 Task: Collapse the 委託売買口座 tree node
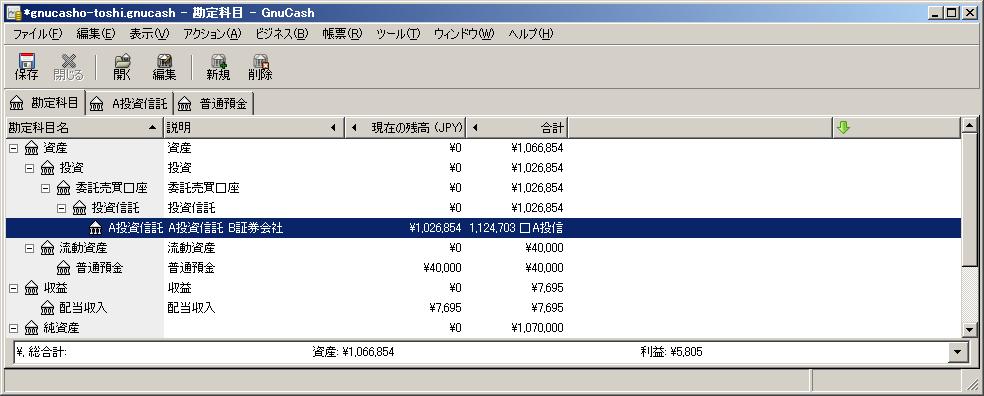click(x=45, y=188)
